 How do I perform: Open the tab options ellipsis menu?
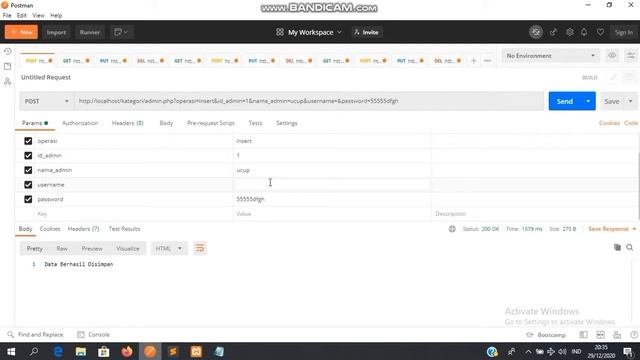(x=487, y=61)
